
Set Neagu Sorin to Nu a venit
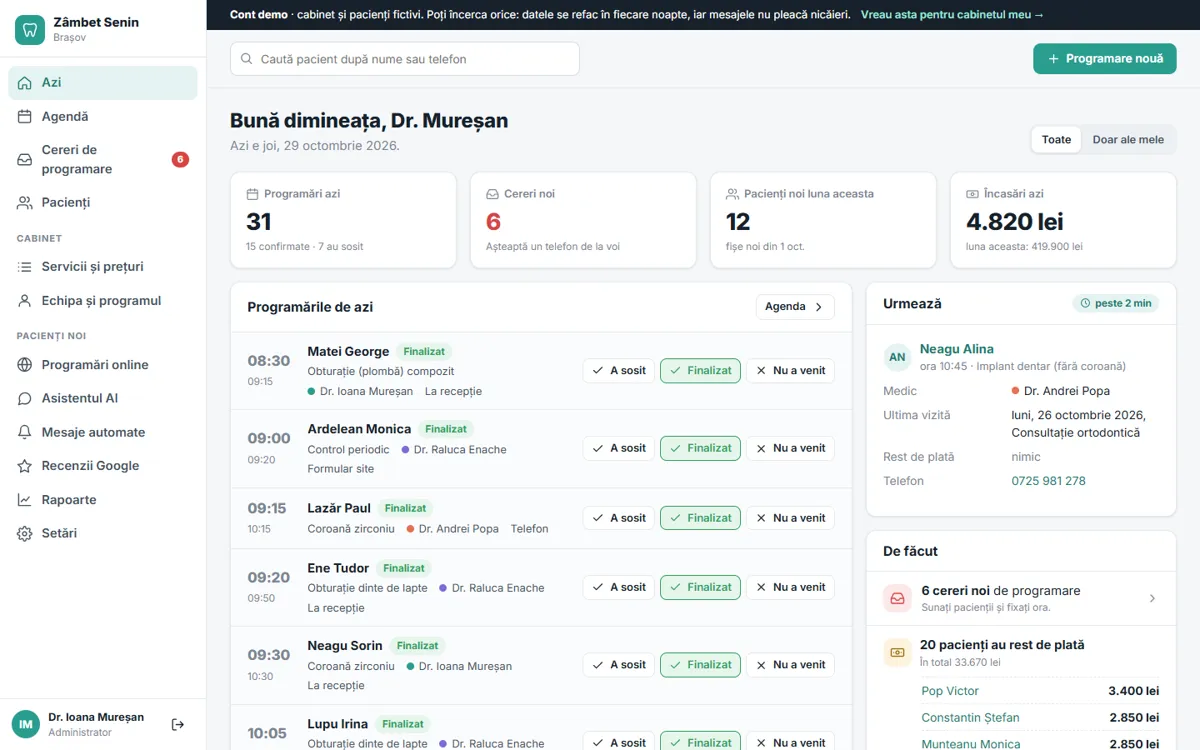point(790,665)
